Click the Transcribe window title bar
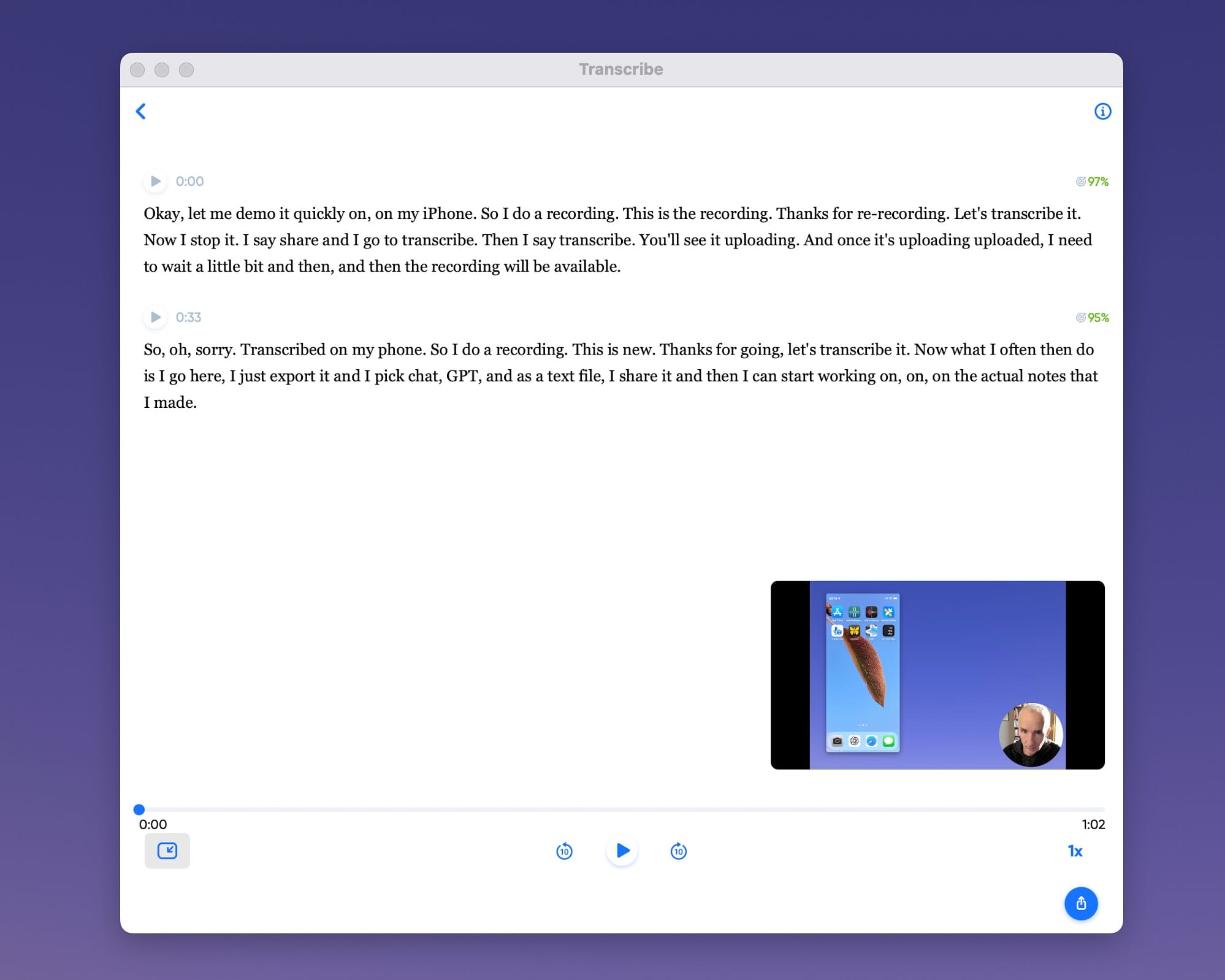Screen dimensions: 1225x980 tap(620, 69)
